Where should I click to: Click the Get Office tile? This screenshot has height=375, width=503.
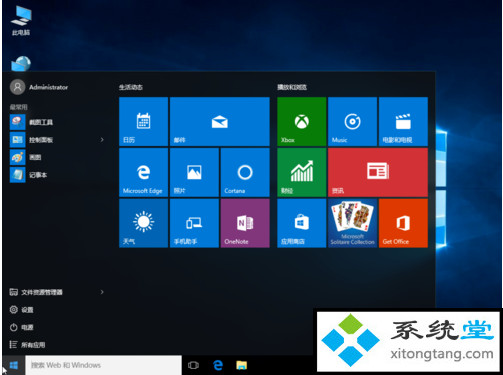(403, 223)
